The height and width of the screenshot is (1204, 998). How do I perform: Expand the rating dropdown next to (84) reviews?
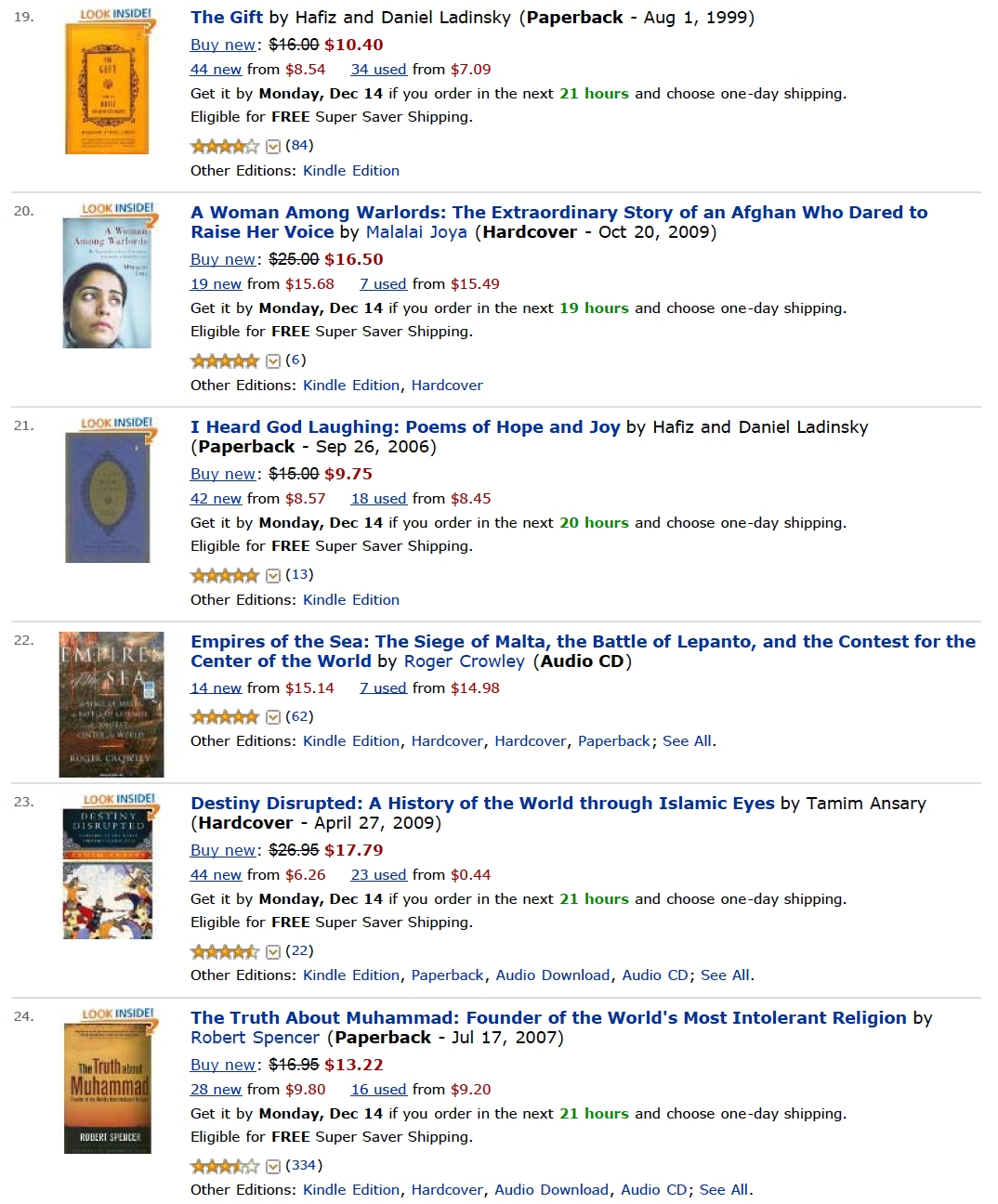coord(273,146)
